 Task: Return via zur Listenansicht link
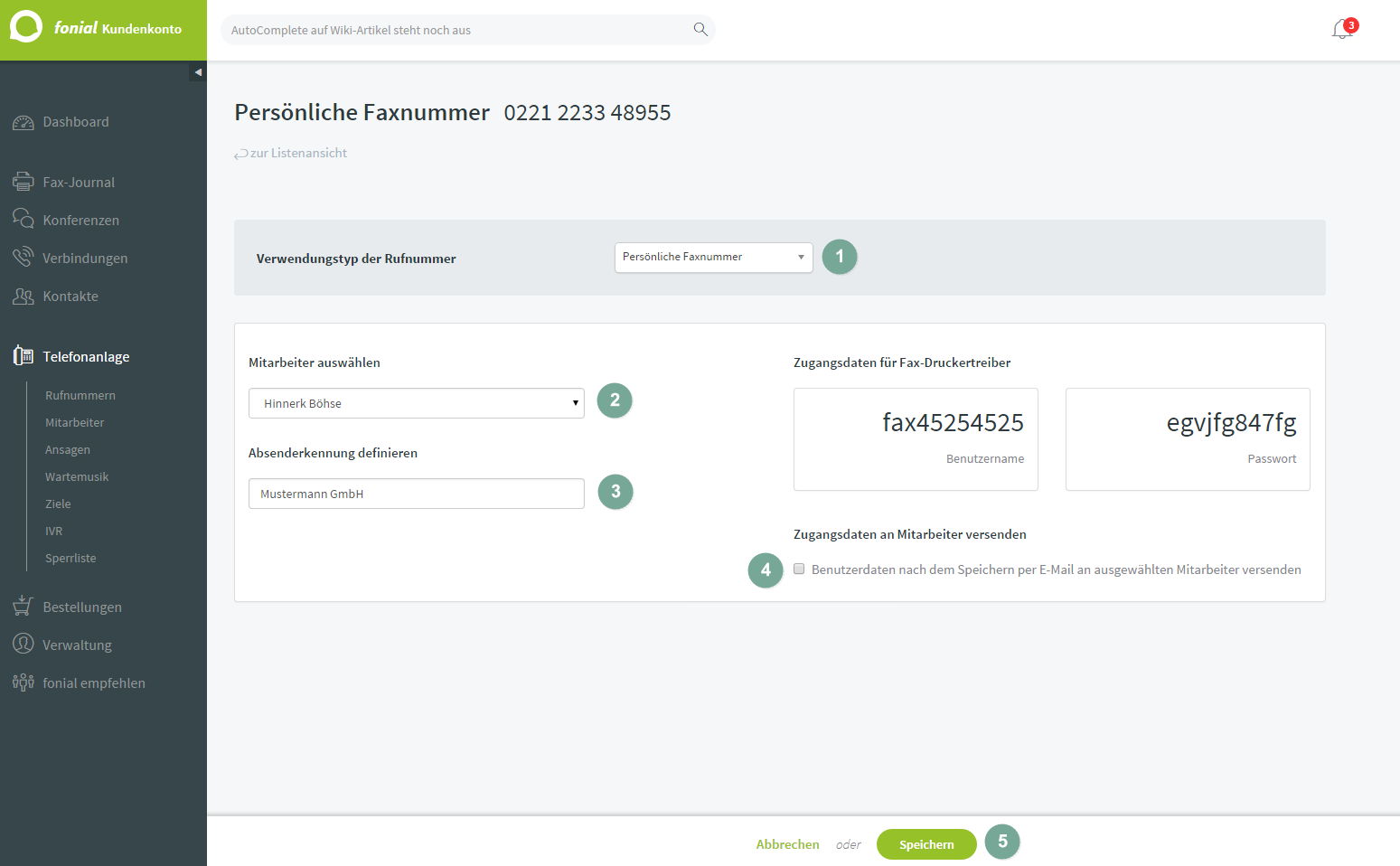(298, 154)
